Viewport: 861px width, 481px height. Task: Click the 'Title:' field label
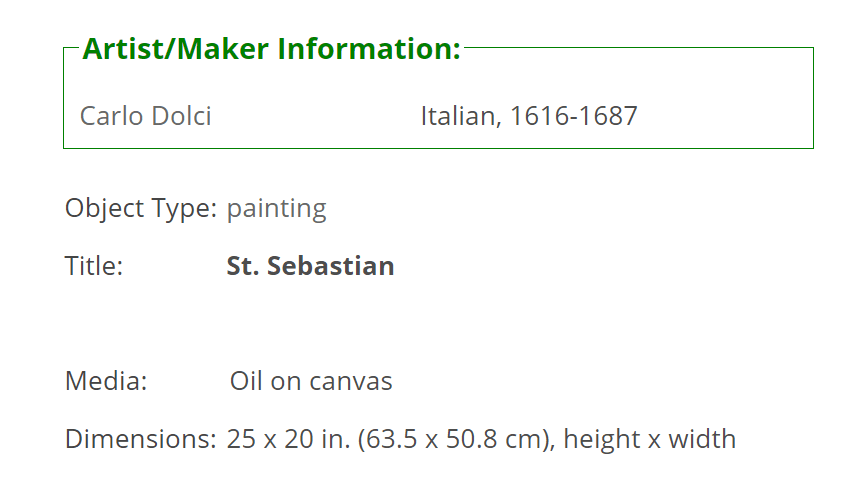(94, 266)
